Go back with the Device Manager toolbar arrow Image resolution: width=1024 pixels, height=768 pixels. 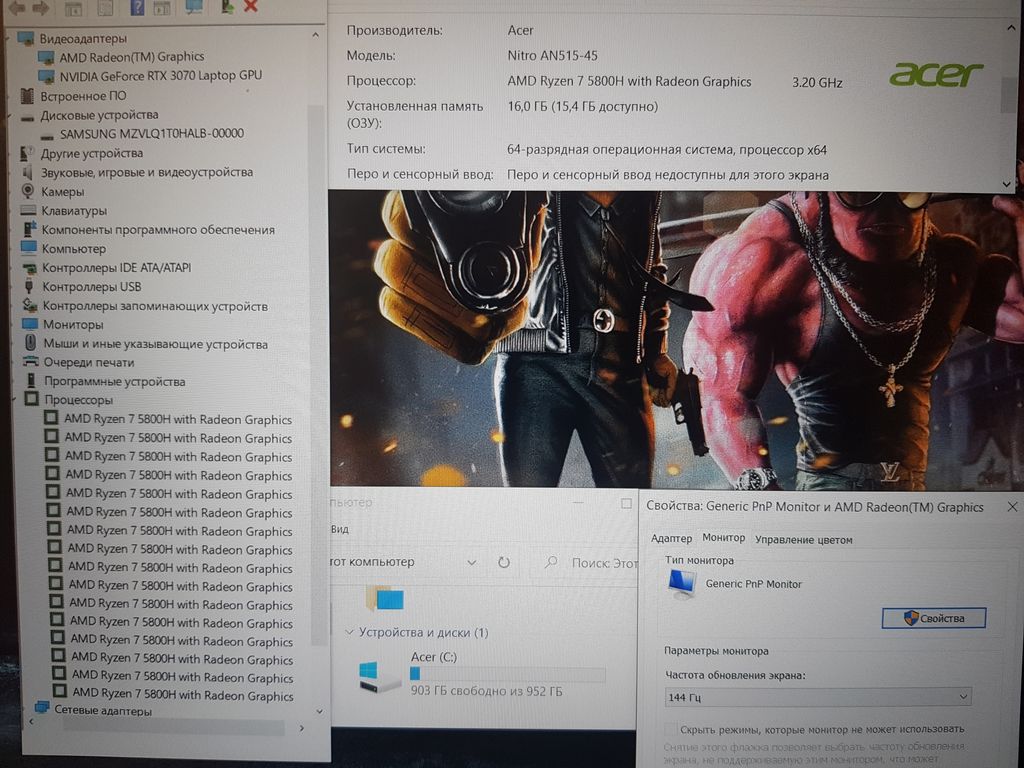16,7
